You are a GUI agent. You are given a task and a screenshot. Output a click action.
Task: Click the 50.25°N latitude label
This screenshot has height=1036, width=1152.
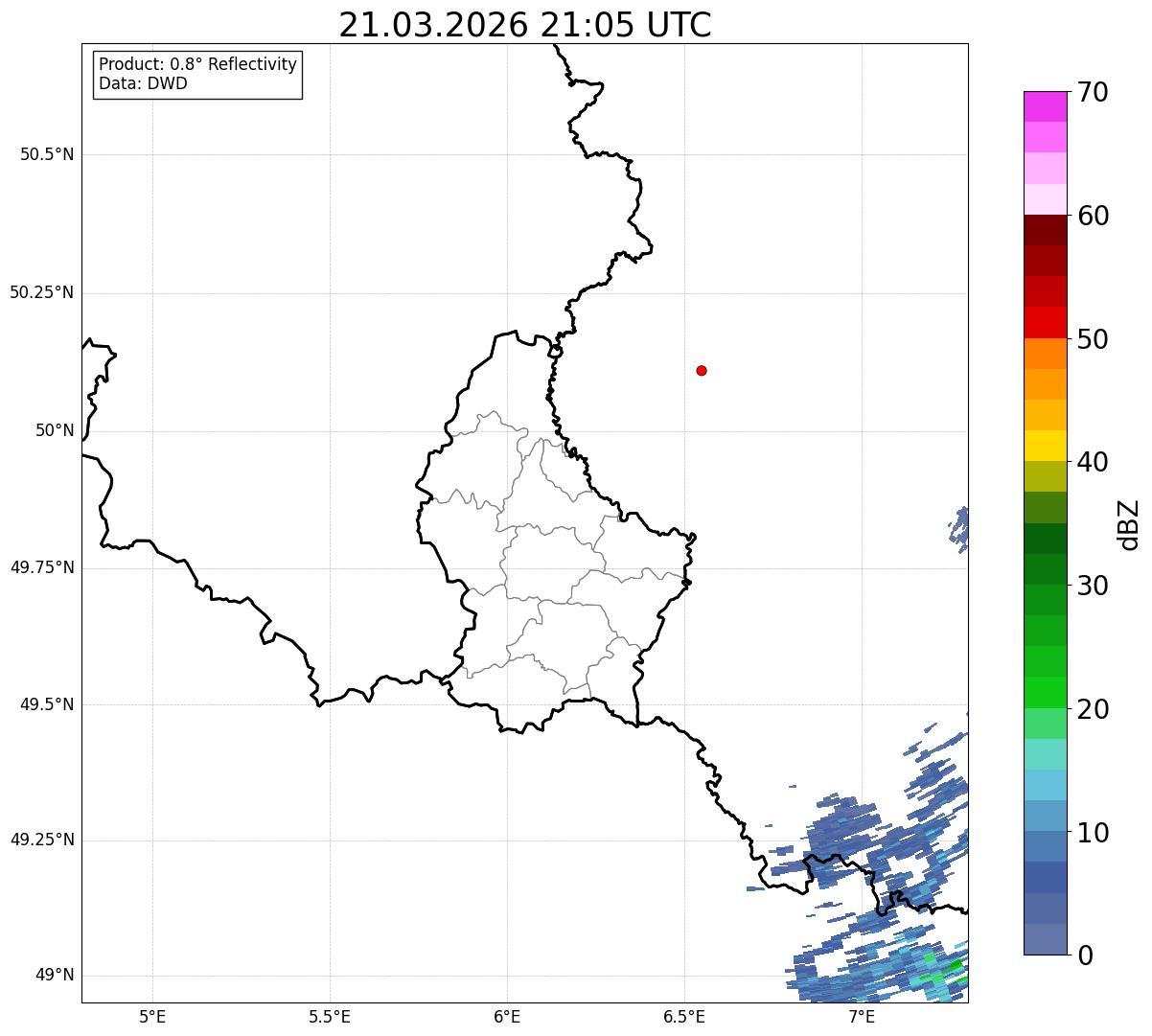pyautogui.click(x=41, y=292)
